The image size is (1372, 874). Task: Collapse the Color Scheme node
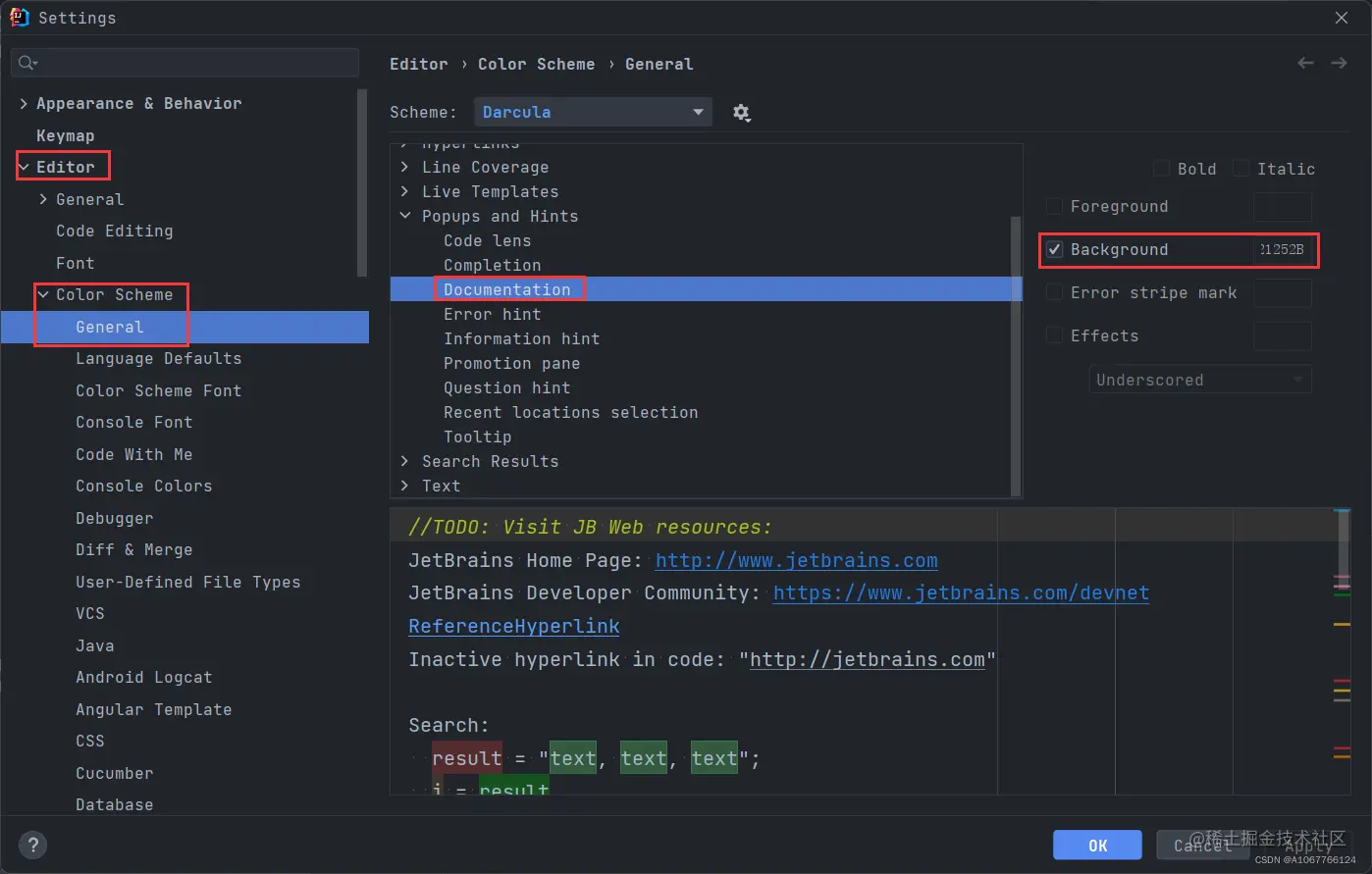[x=43, y=294]
